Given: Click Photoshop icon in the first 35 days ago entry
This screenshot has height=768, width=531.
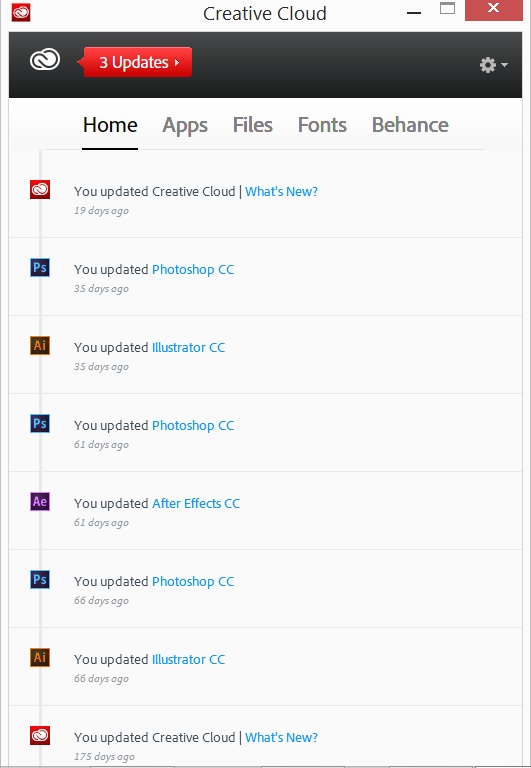Looking at the screenshot, I should pyautogui.click(x=40, y=267).
